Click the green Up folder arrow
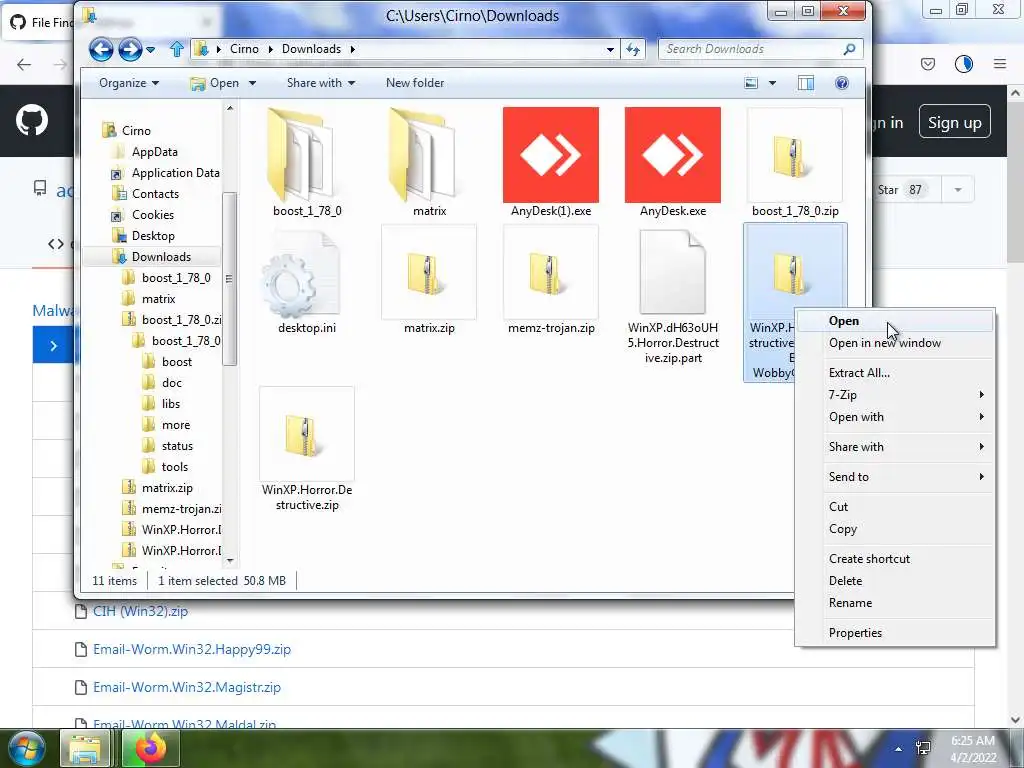The image size is (1024, 768). (x=176, y=49)
